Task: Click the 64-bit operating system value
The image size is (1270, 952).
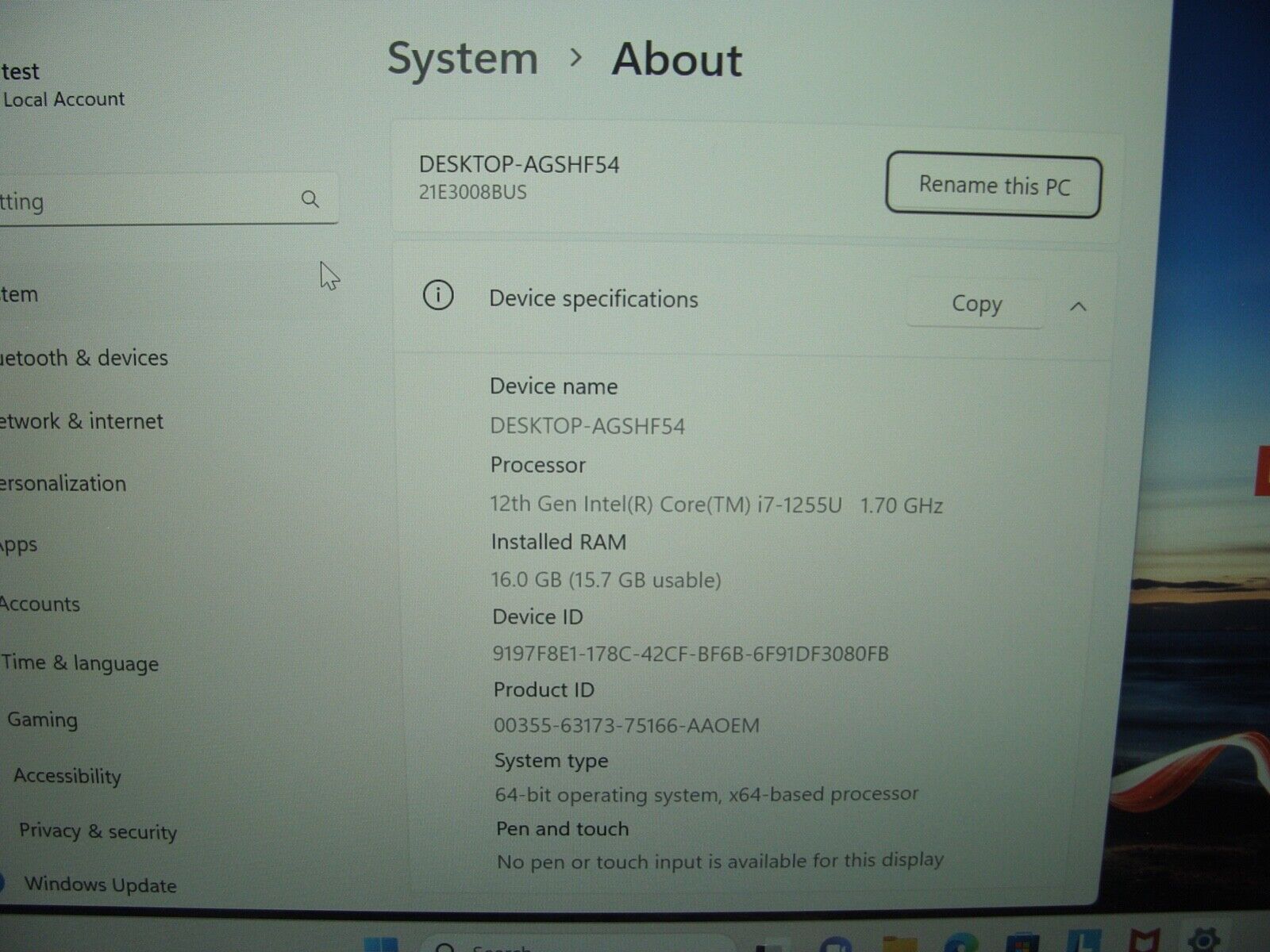Action: click(x=706, y=794)
